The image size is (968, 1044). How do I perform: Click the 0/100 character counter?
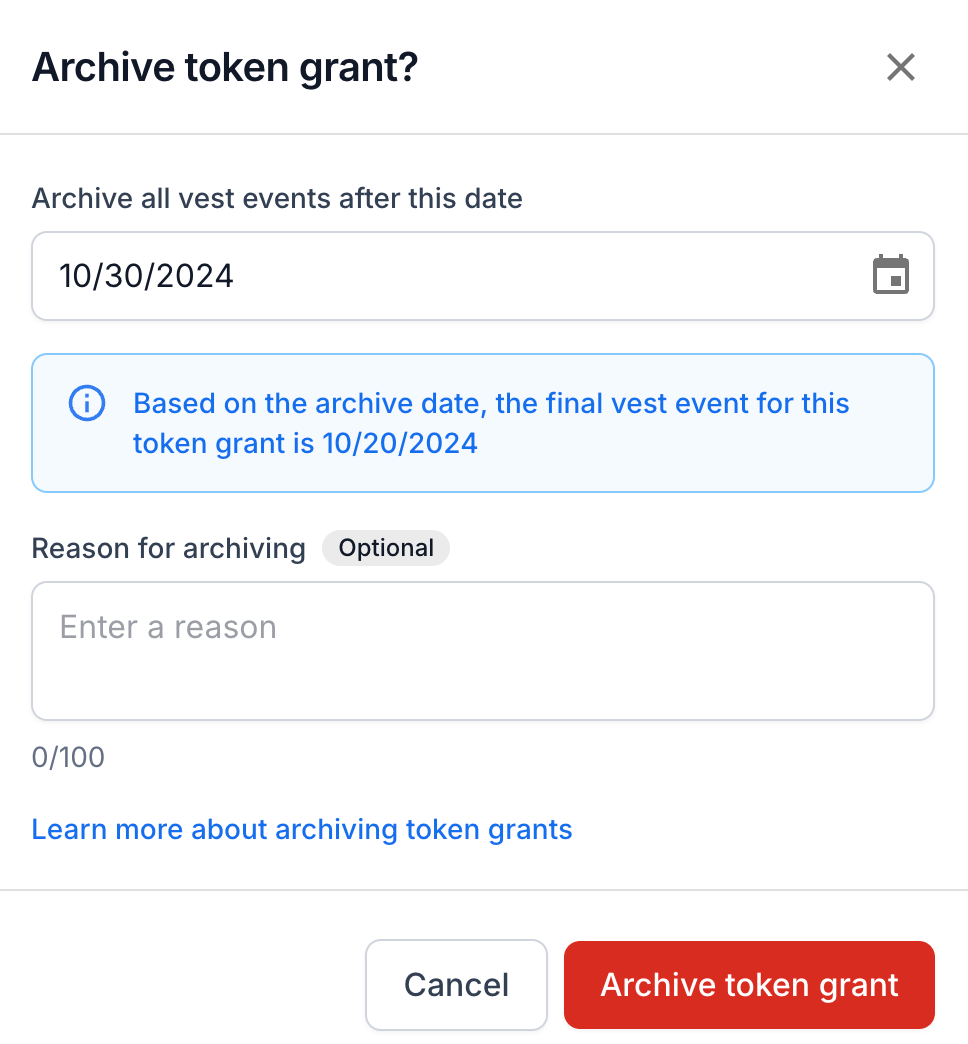coord(68,757)
